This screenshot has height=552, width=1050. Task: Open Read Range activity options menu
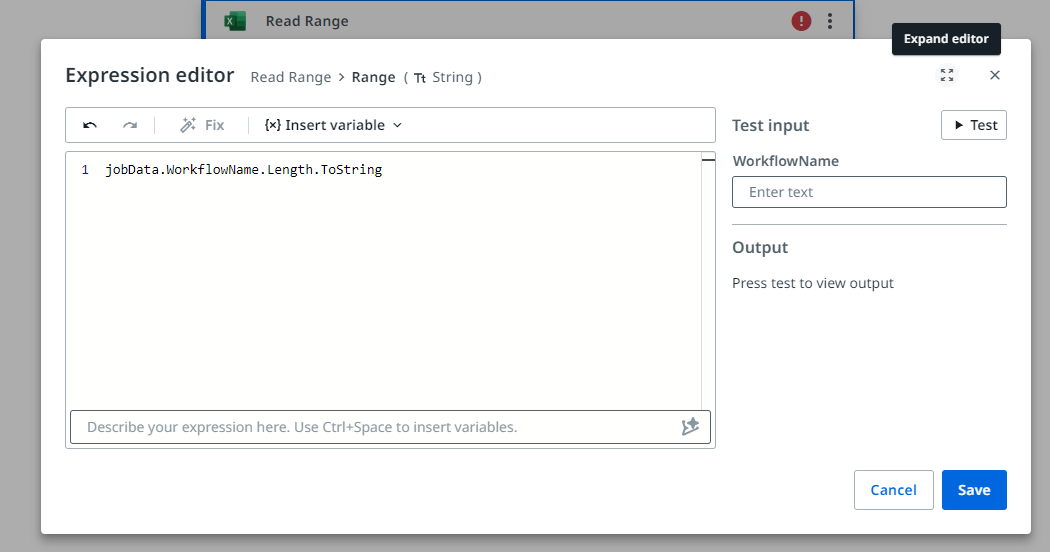(830, 21)
